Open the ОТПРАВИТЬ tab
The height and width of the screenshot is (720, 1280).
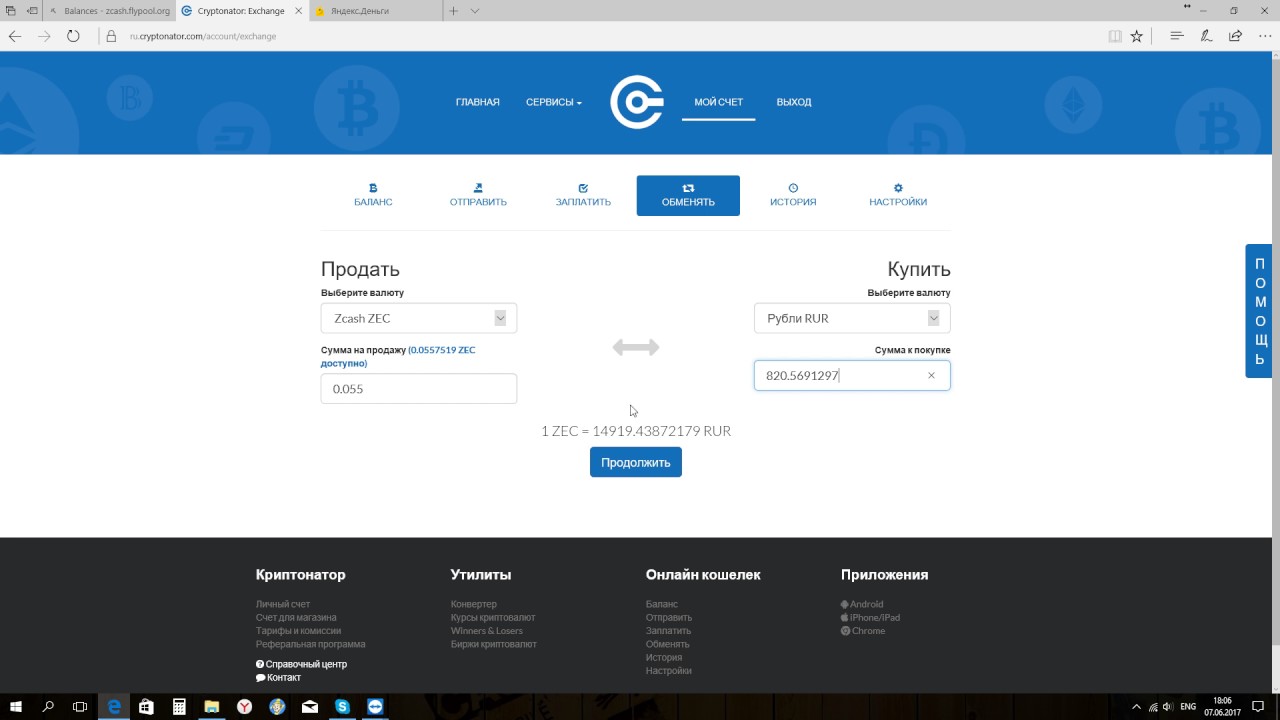click(478, 195)
